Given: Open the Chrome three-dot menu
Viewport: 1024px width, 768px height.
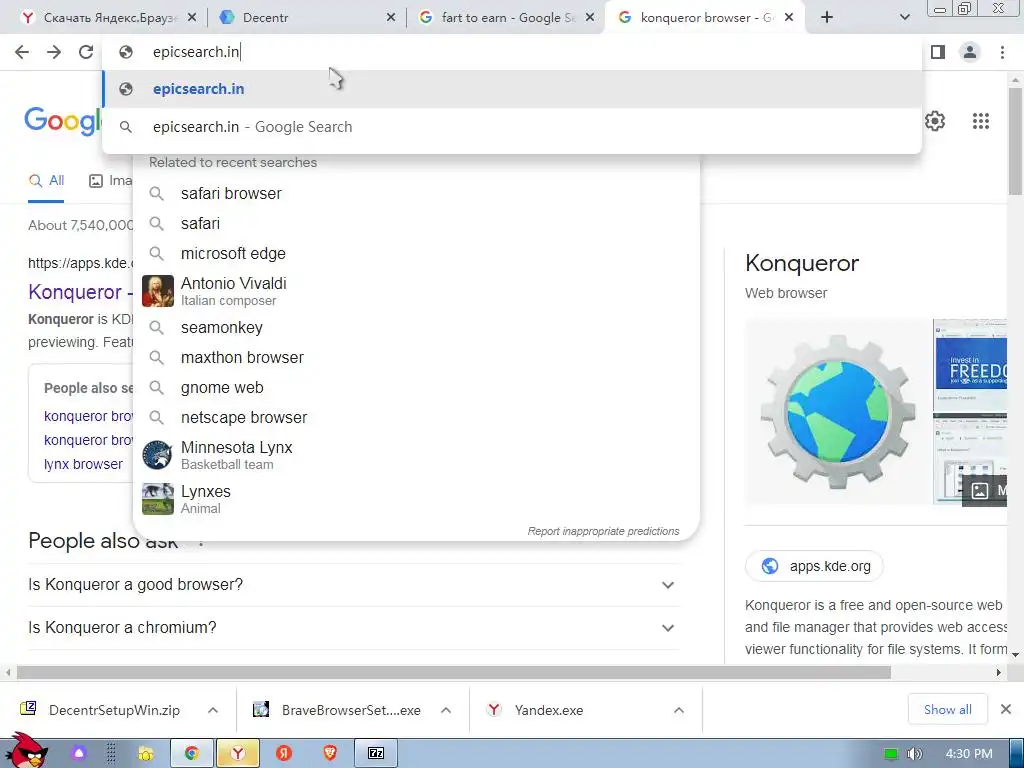Looking at the screenshot, I should [1002, 52].
